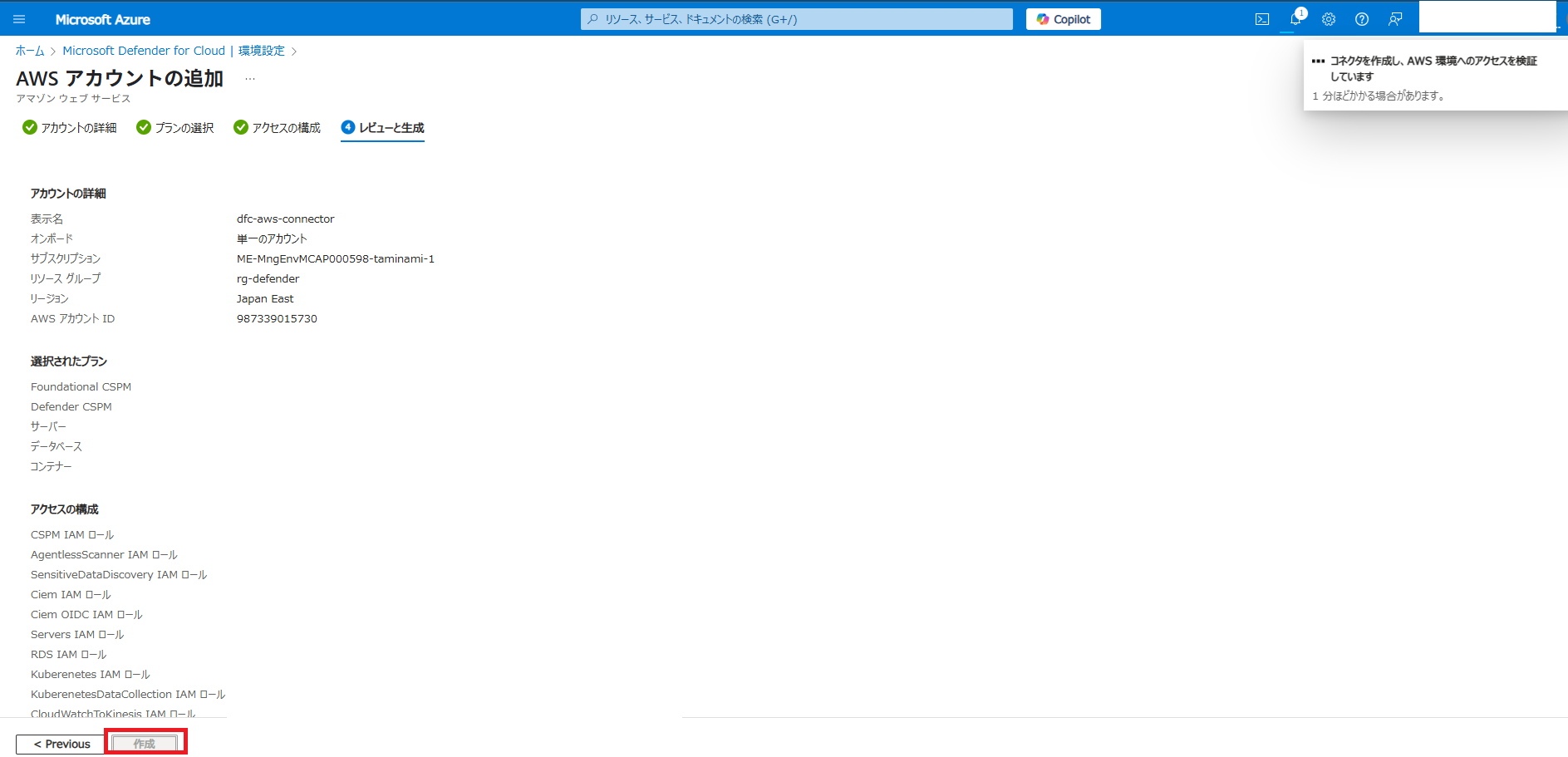Click subscription value ME-MngEnvMCAP000598-taminami-1
This screenshot has height=757, width=1568.
(x=336, y=258)
